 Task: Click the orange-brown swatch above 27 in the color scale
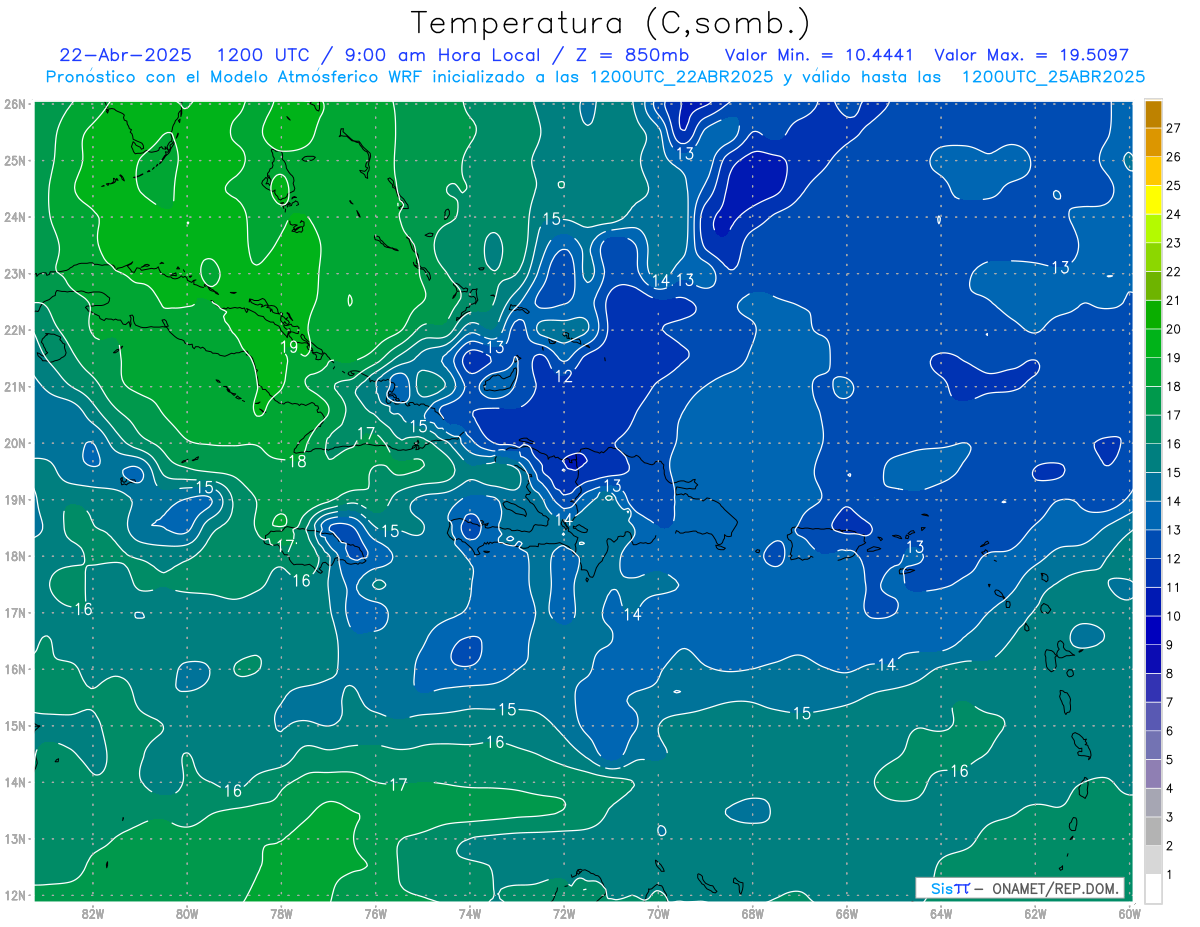tap(1153, 114)
